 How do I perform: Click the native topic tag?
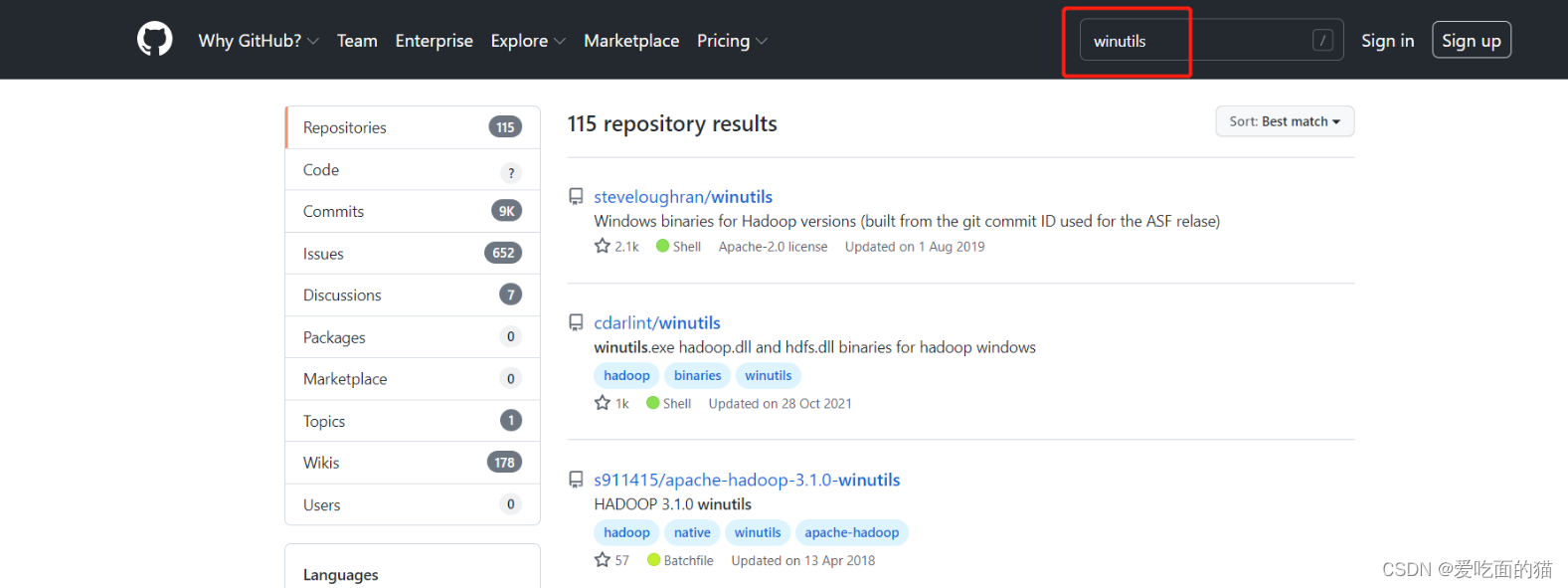692,532
